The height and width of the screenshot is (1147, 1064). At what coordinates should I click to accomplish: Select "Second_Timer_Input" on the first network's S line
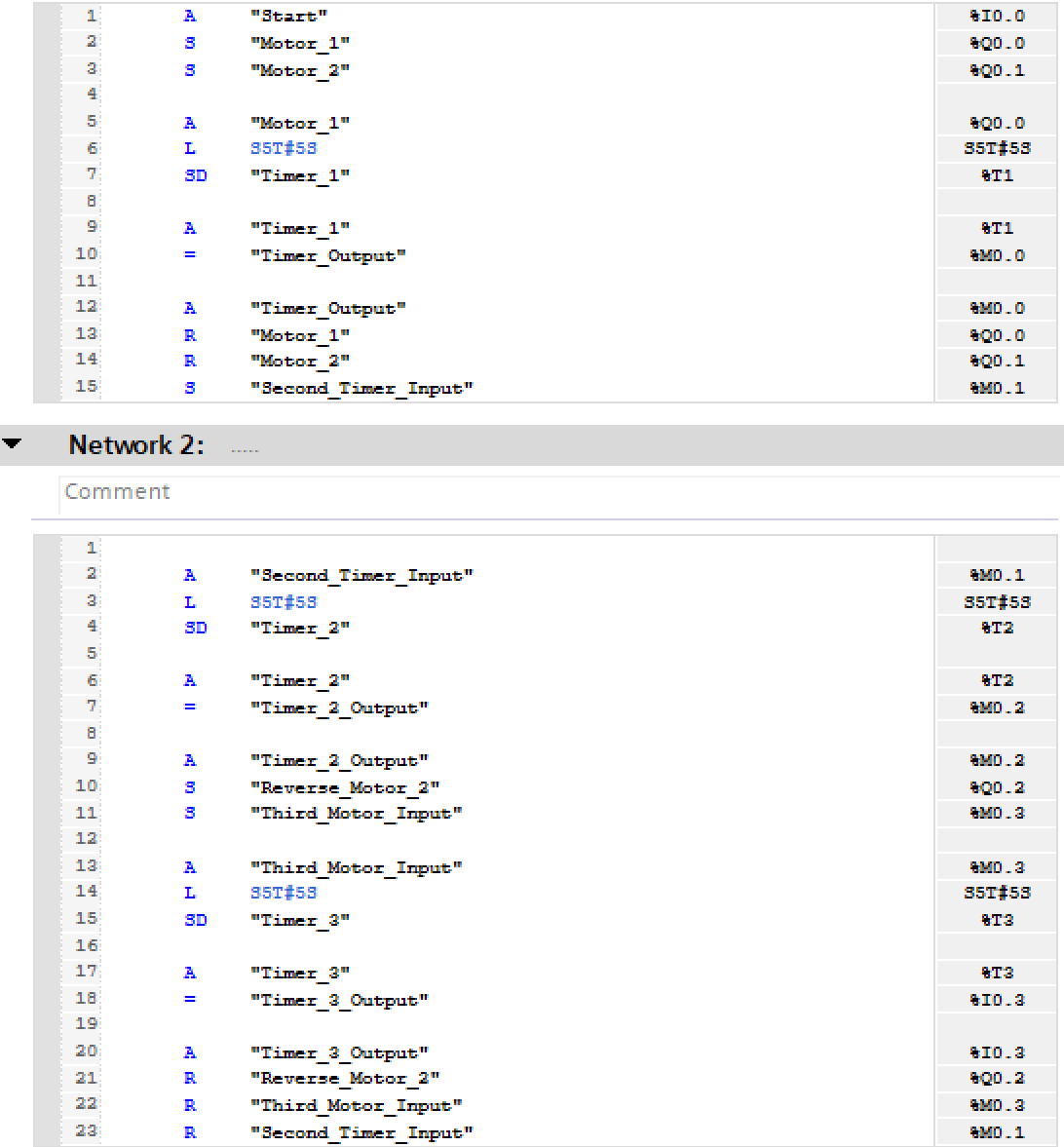click(x=361, y=388)
